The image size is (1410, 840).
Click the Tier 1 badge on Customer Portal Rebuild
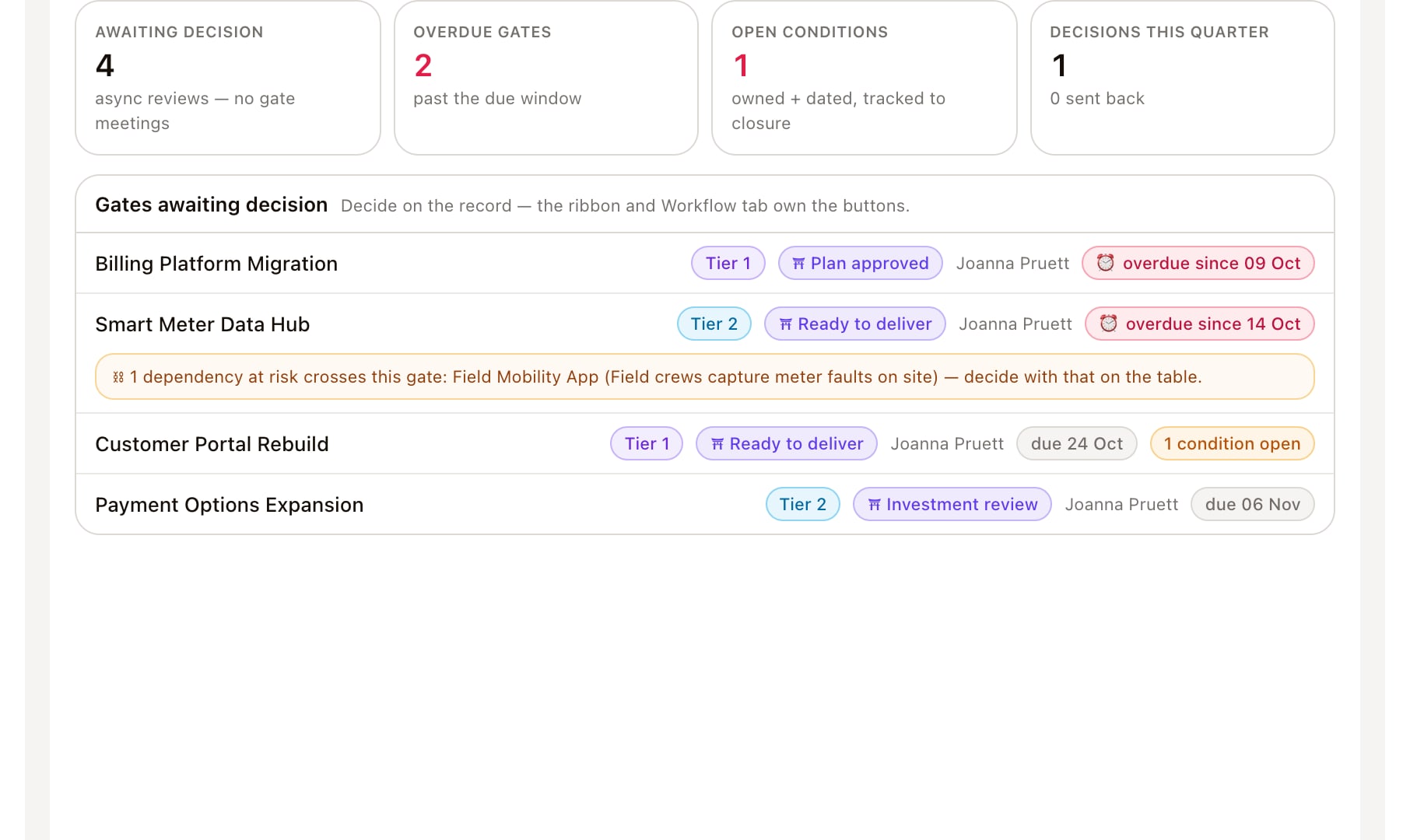point(647,443)
